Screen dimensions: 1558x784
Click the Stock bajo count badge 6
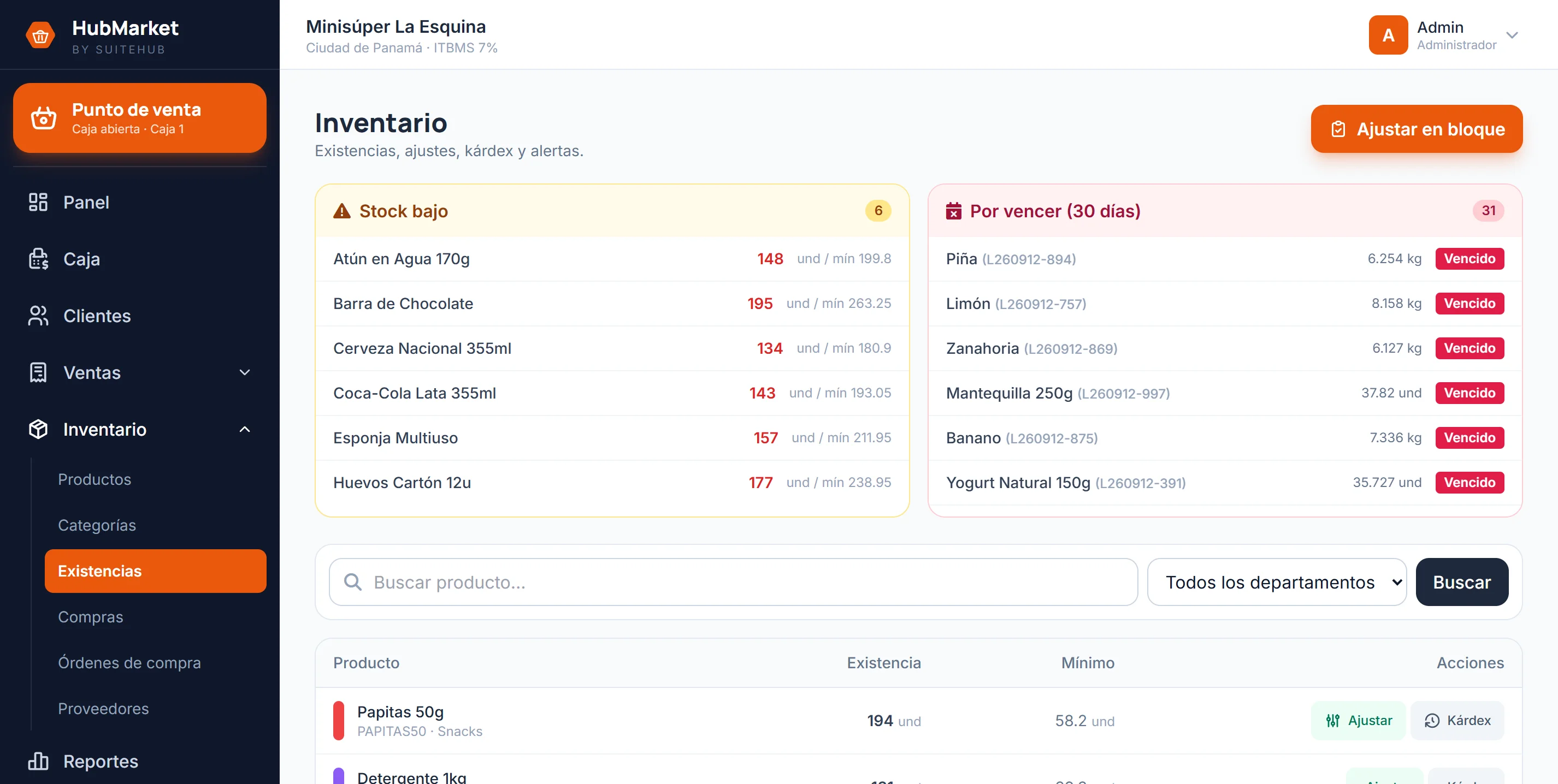(878, 211)
